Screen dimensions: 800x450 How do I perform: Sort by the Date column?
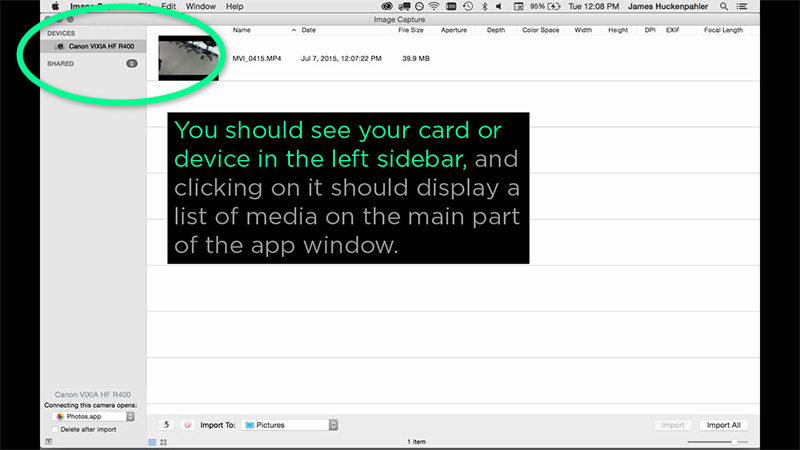coord(308,30)
